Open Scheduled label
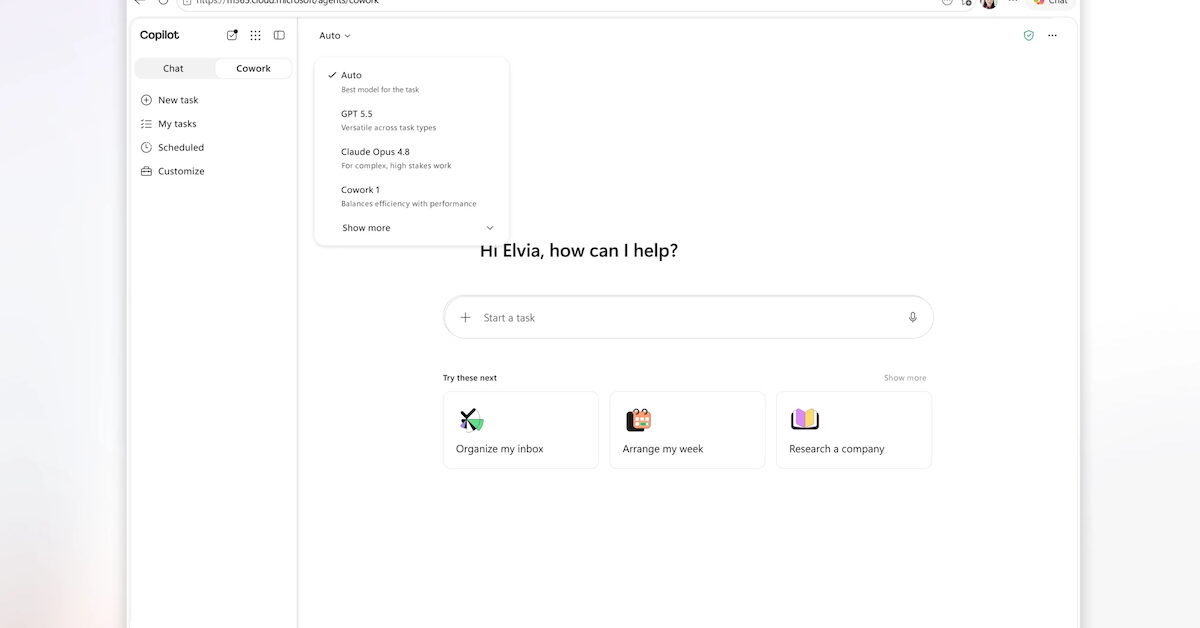1200x628 pixels. click(181, 147)
